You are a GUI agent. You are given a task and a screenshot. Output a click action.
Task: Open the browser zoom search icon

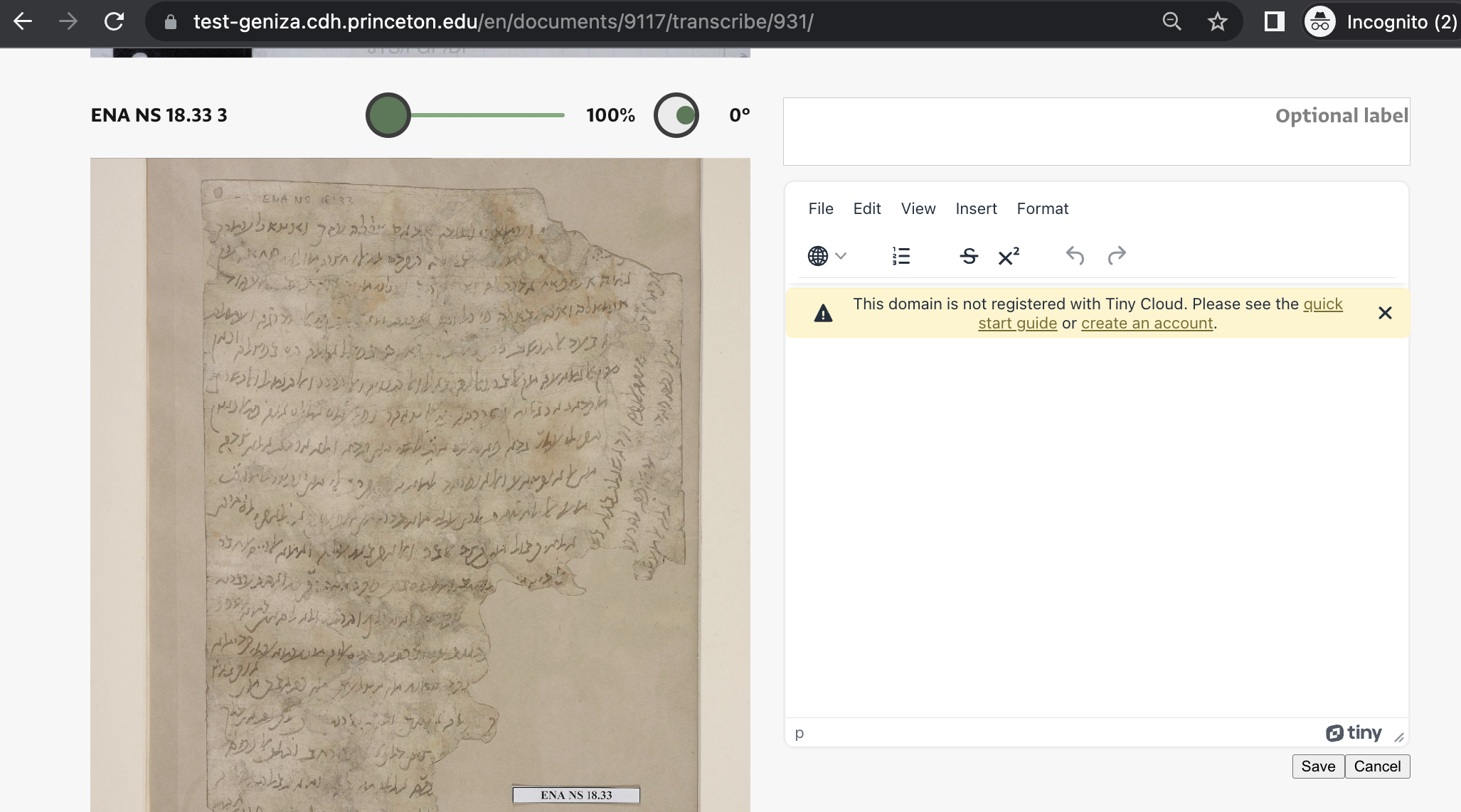pyautogui.click(x=1171, y=21)
